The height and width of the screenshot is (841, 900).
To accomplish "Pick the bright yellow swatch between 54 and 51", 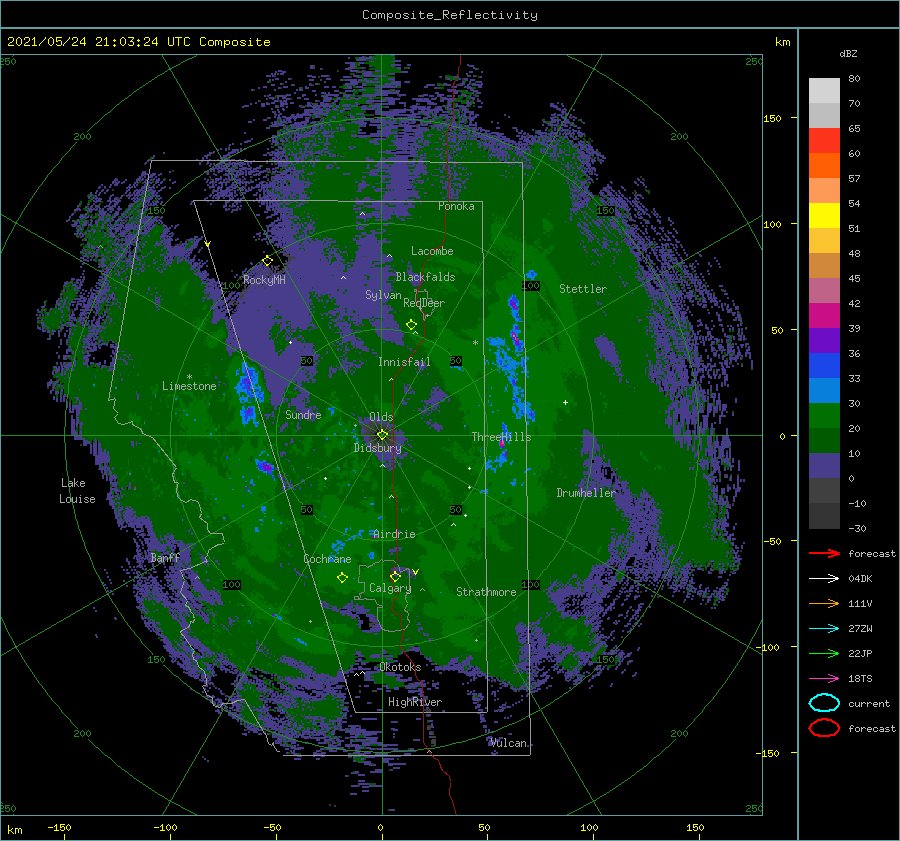I will (824, 215).
